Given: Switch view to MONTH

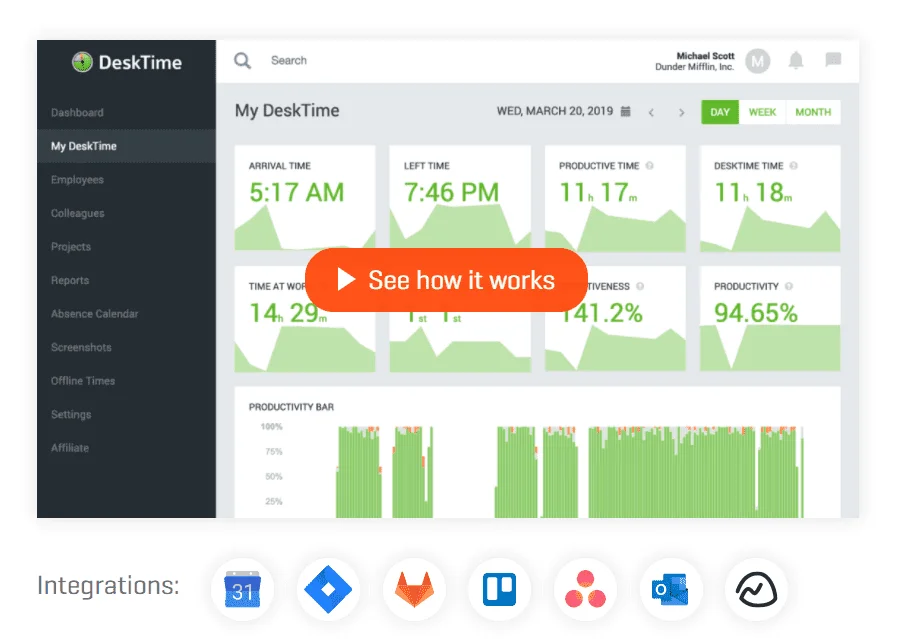Looking at the screenshot, I should pyautogui.click(x=813, y=112).
